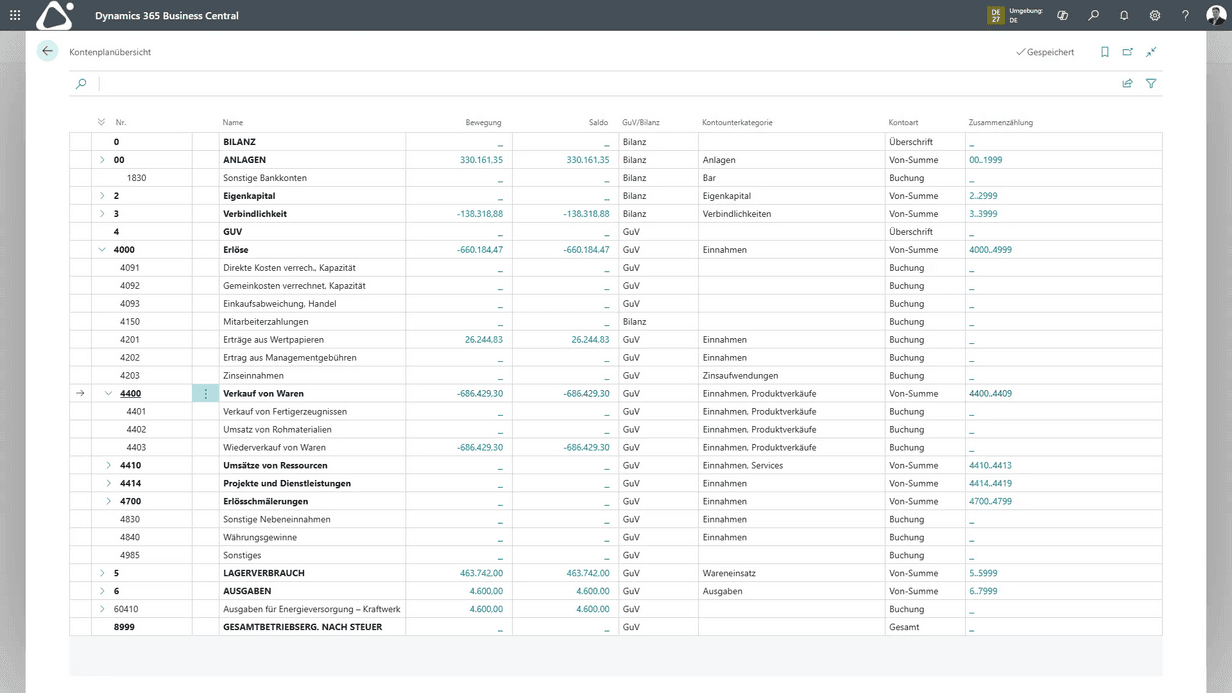Toggle the filter pane icon
The height and width of the screenshot is (693, 1232).
point(1151,84)
